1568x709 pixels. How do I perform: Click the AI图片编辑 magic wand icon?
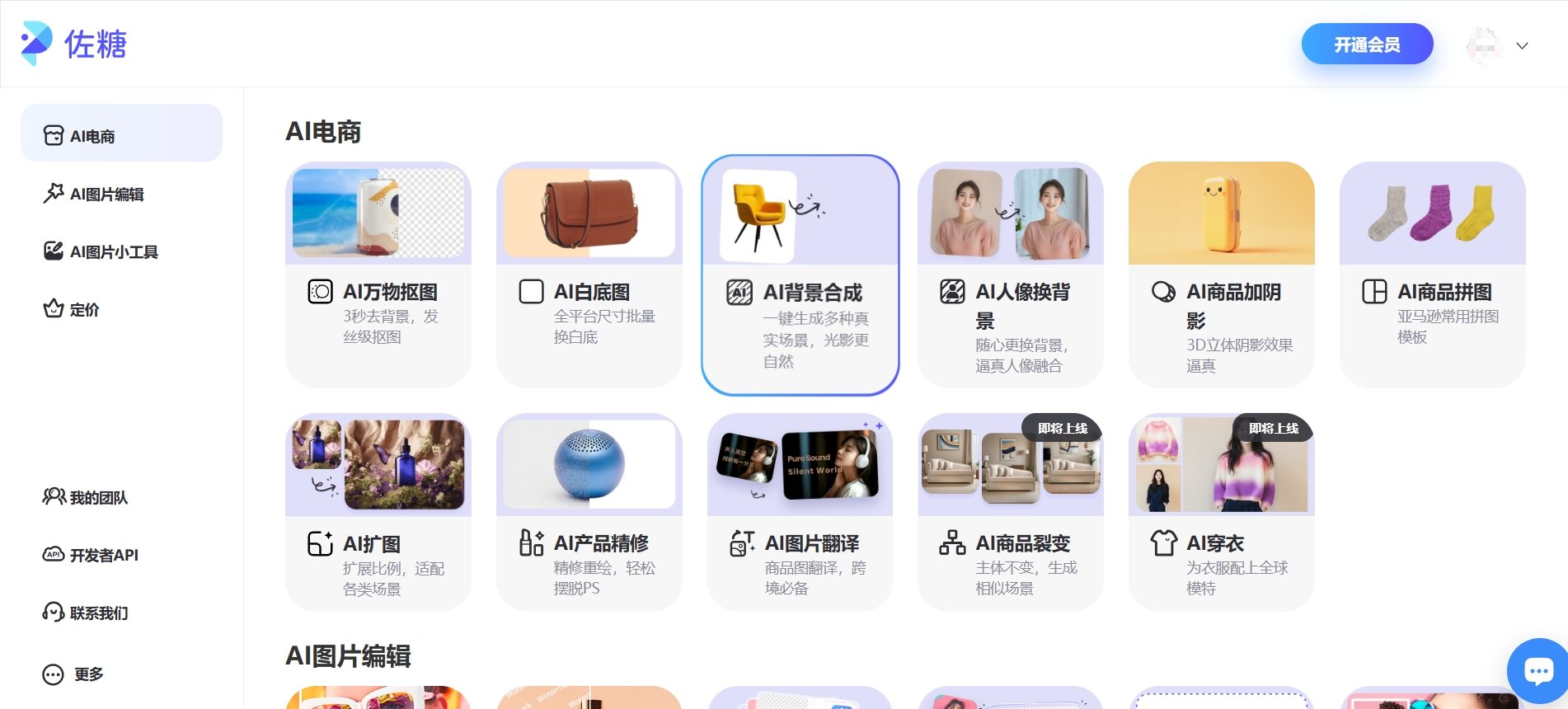[x=54, y=193]
